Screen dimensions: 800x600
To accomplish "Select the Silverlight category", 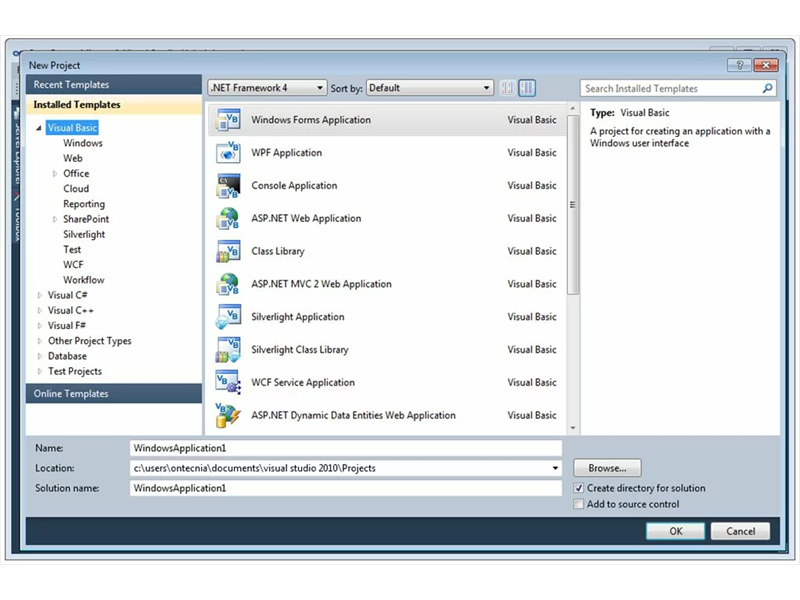I will click(x=84, y=235).
